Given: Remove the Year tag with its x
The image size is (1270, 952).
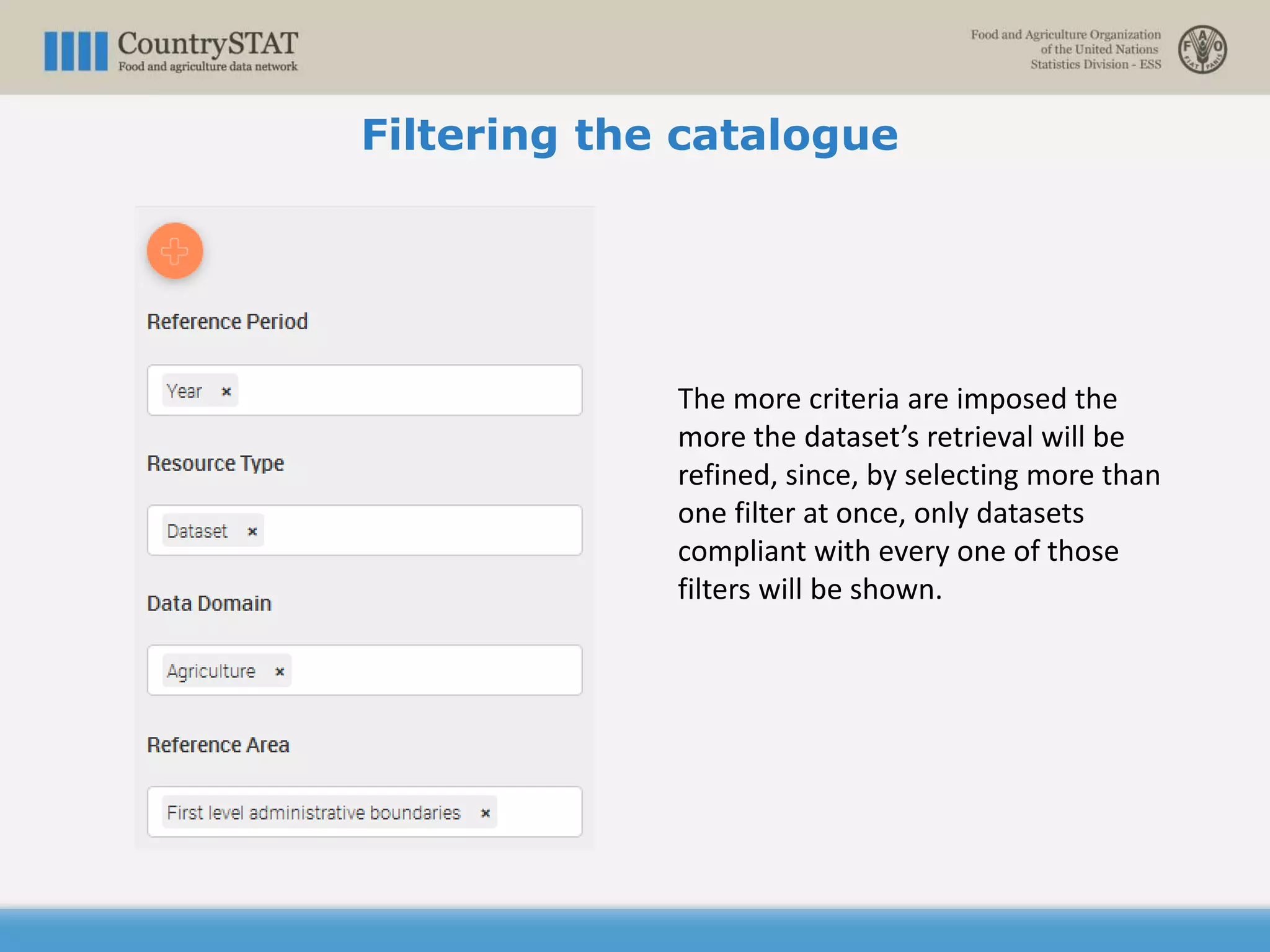Looking at the screenshot, I should tap(226, 391).
